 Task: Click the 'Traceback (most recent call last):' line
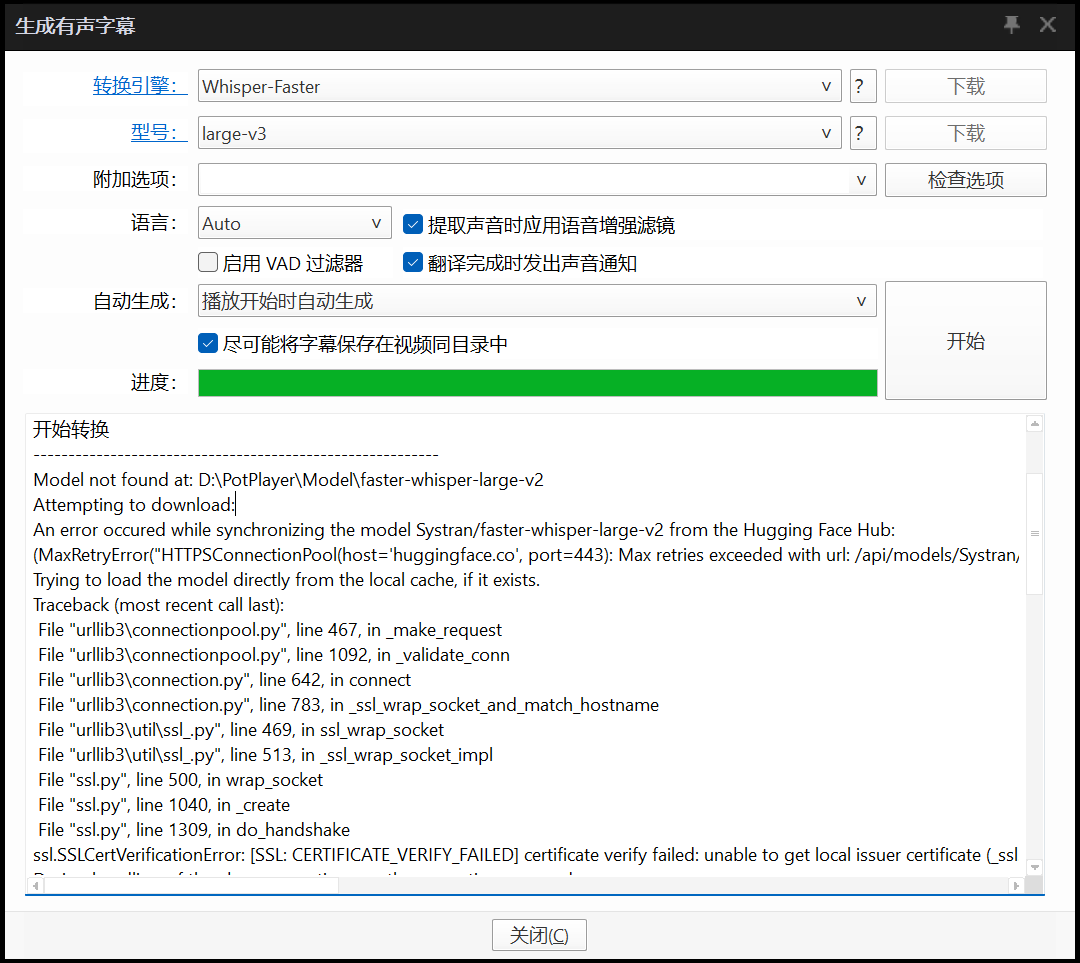[158, 605]
